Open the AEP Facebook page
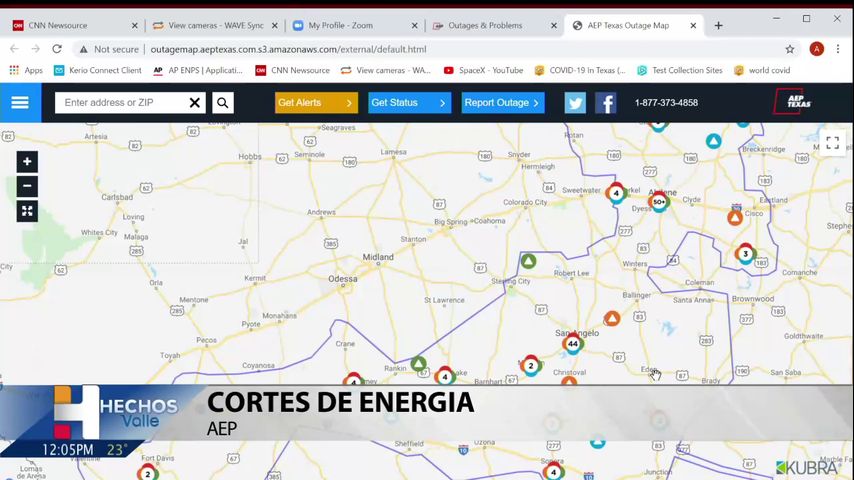The height and width of the screenshot is (480, 854). pyautogui.click(x=606, y=102)
